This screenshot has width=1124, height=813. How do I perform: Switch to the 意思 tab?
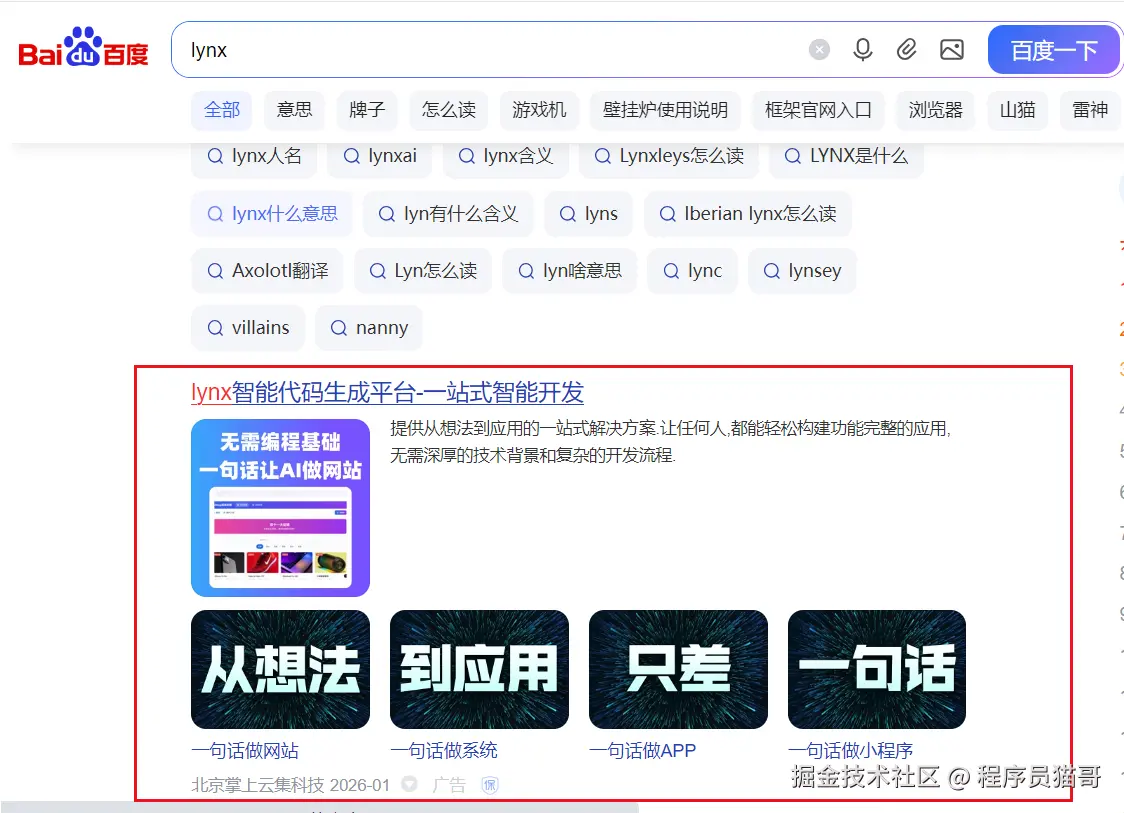(x=294, y=110)
